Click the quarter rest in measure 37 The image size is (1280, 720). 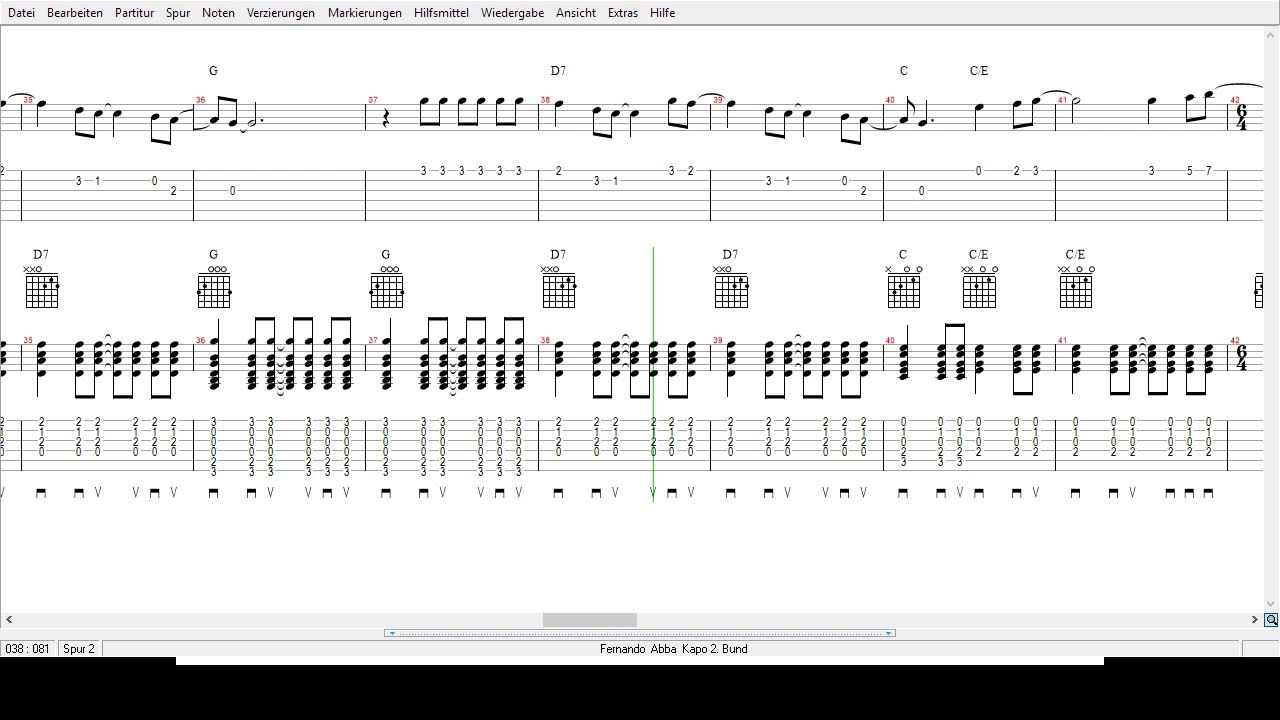click(x=386, y=118)
